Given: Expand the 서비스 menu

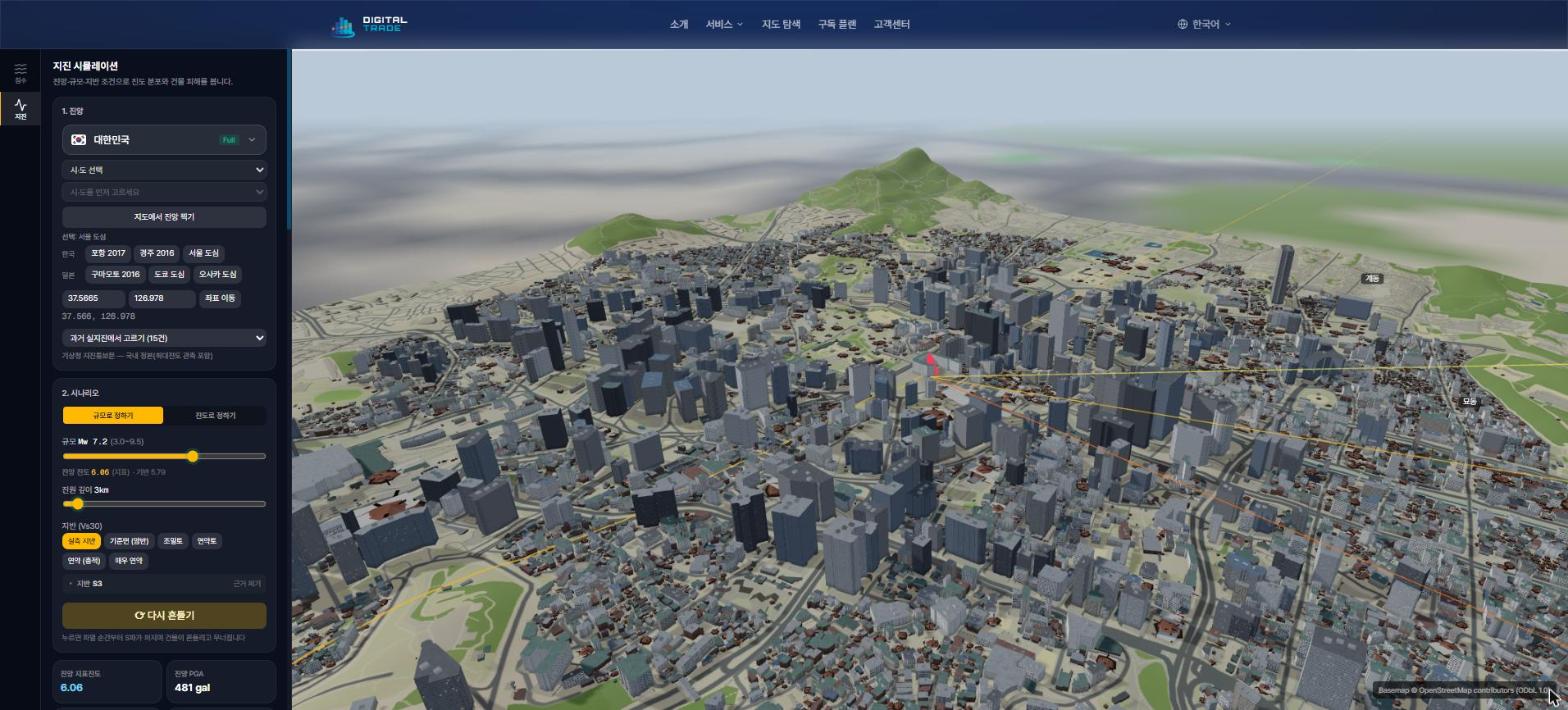Looking at the screenshot, I should pos(724,24).
